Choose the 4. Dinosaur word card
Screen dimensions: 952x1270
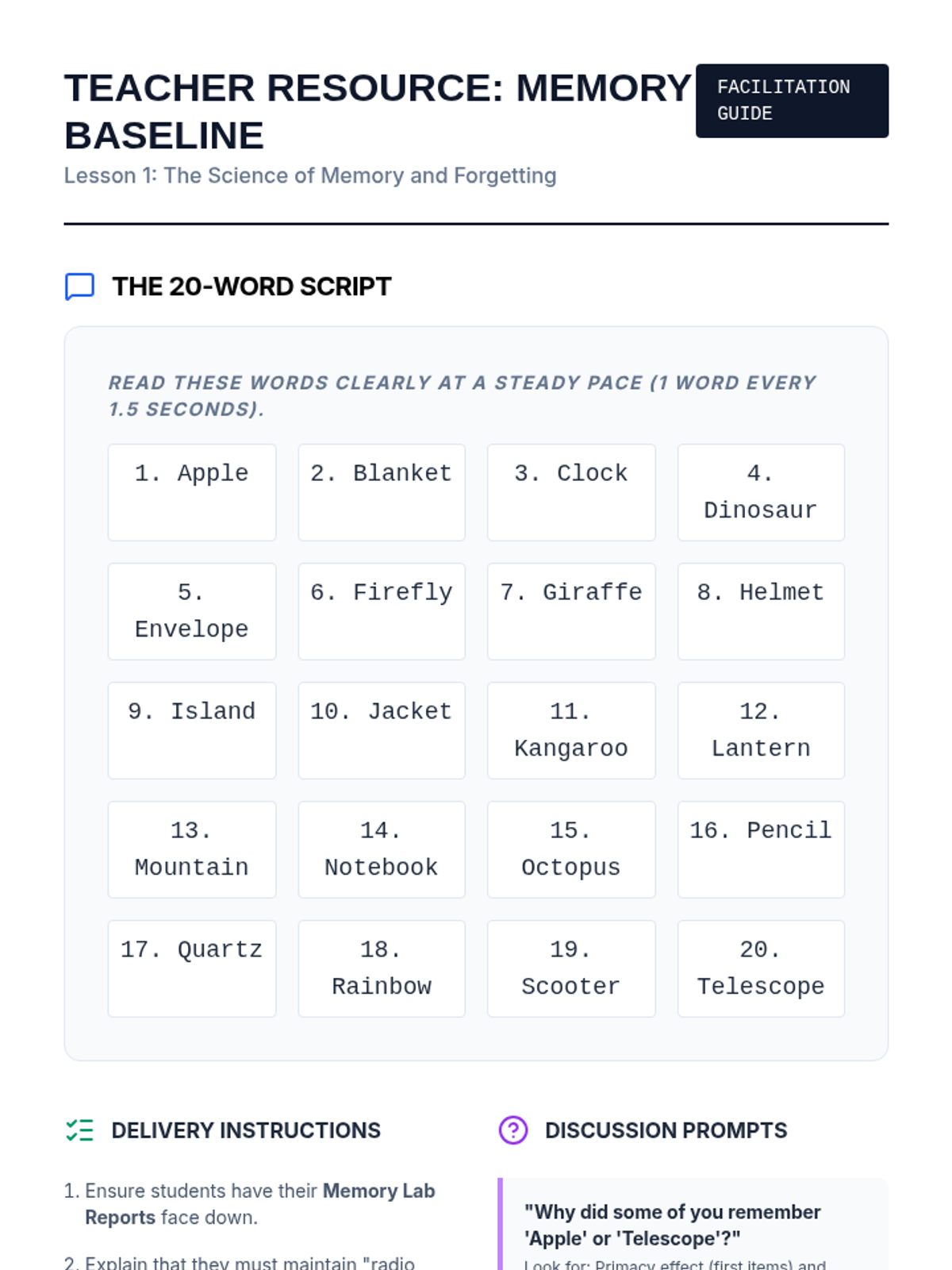pyautogui.click(x=761, y=492)
